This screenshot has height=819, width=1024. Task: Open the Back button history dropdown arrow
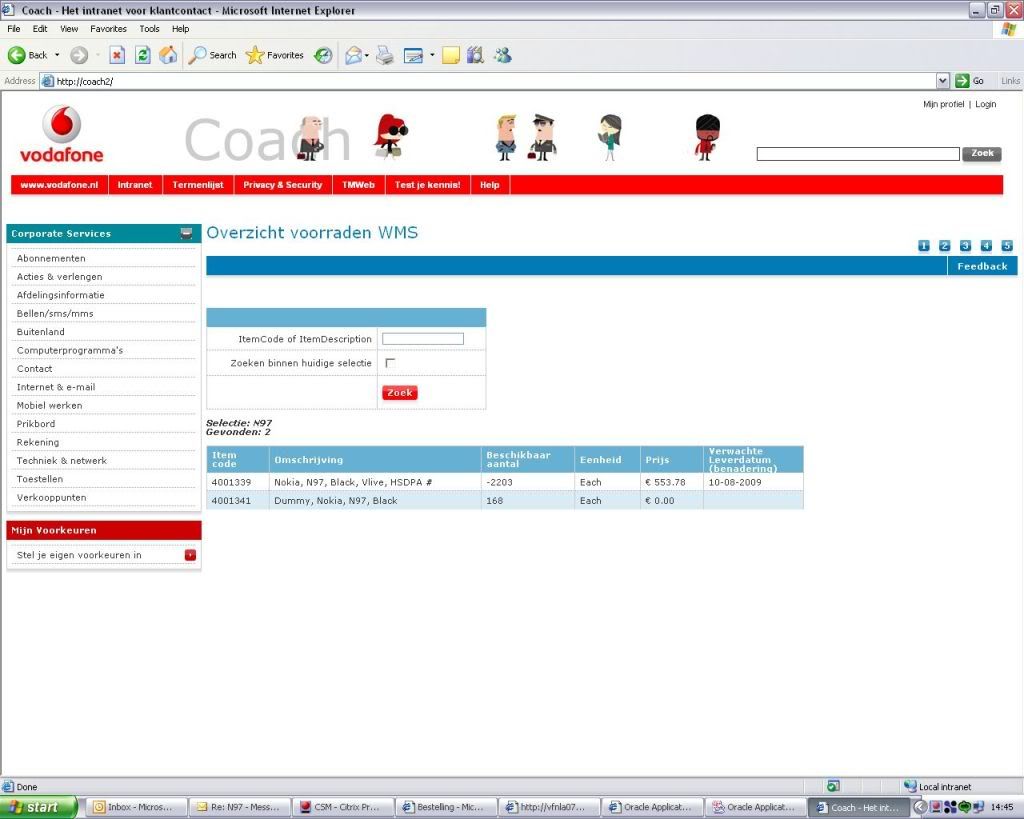pyautogui.click(x=57, y=56)
